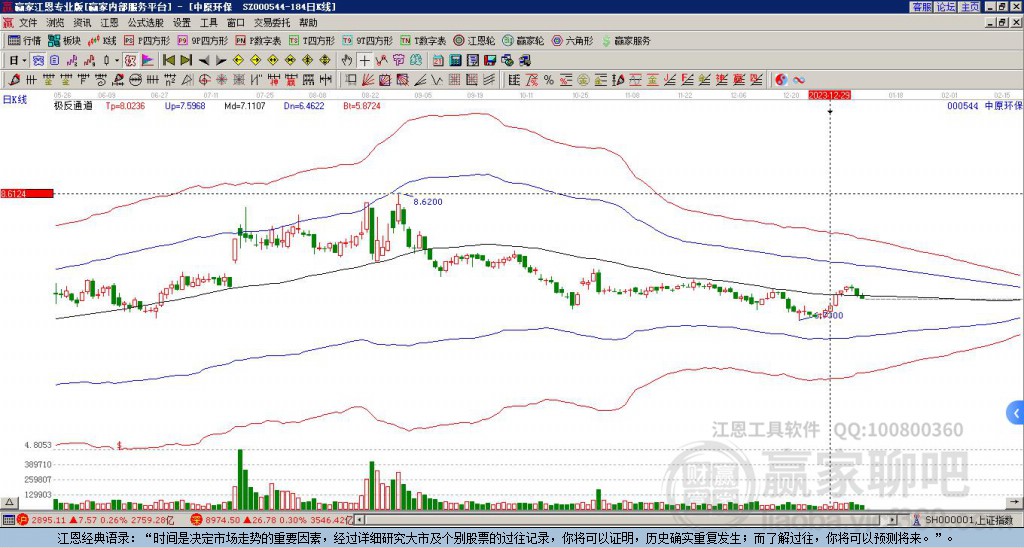Select the circled crosshair target tool

click(204, 80)
